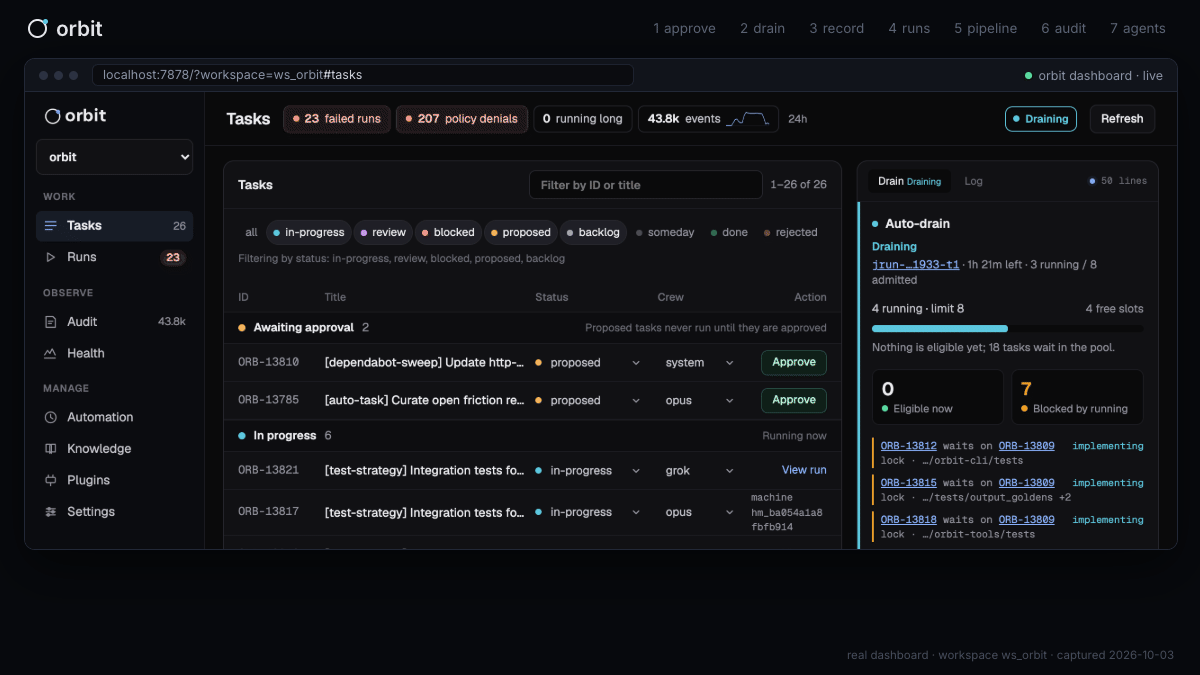The image size is (1200, 675).
Task: Go to '1 approve' in top navigation
Action: 684,28
